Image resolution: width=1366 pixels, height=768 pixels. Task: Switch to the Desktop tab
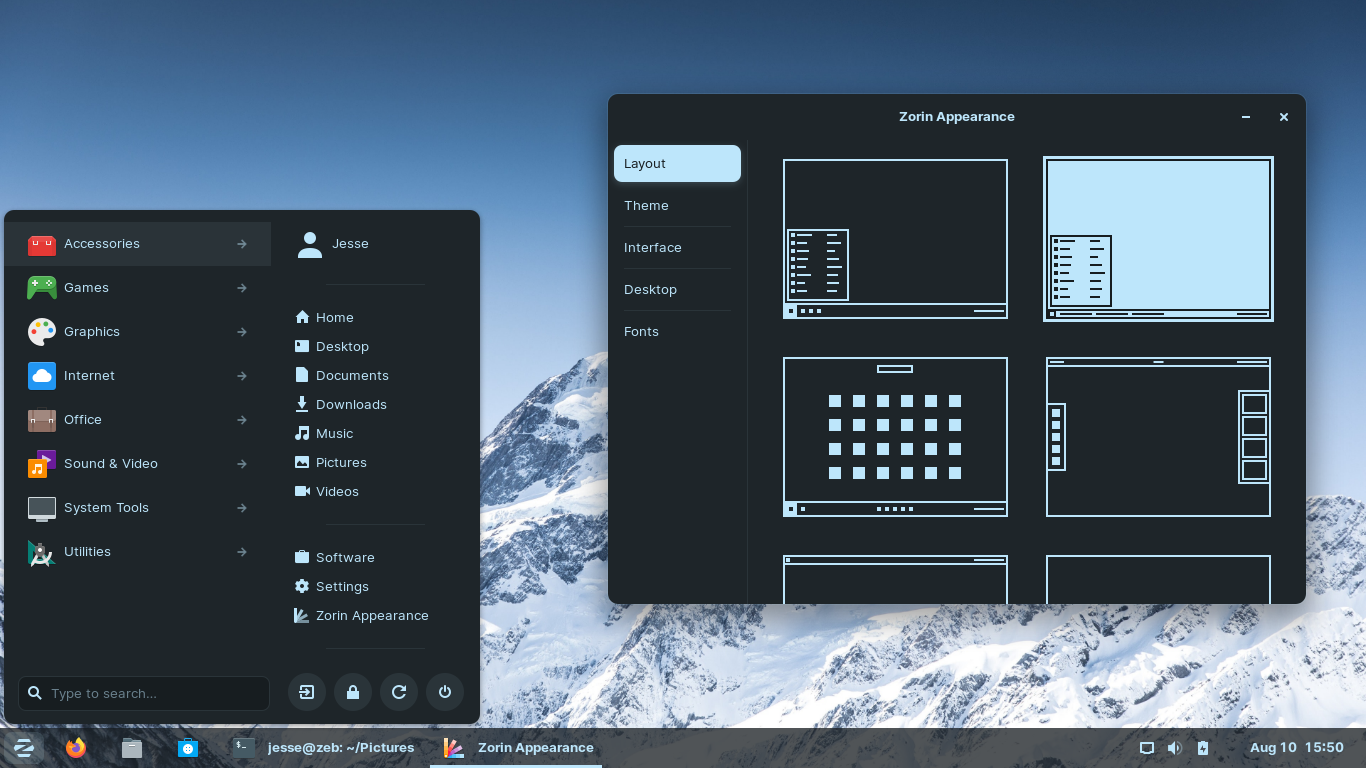click(677, 289)
